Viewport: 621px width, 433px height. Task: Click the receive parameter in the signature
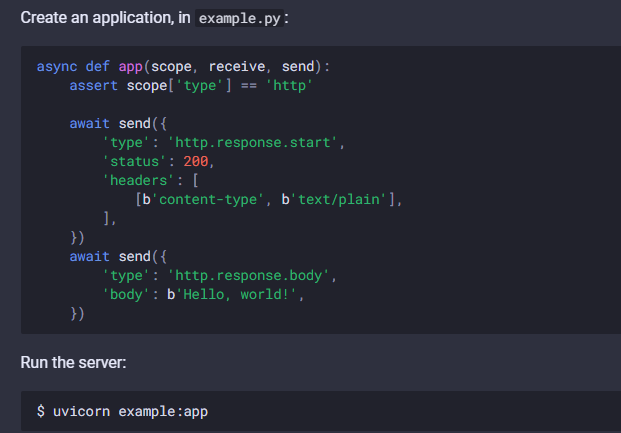(237, 67)
